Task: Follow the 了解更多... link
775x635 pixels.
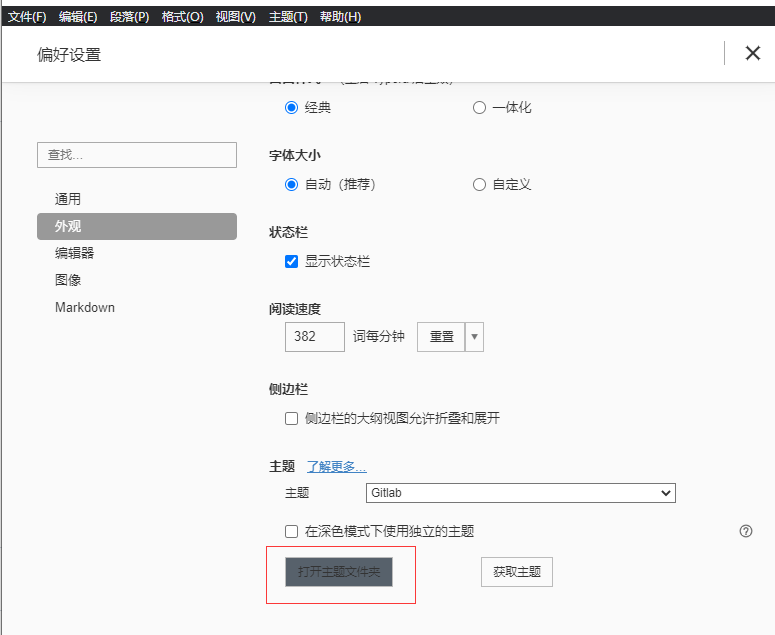Action: click(x=336, y=466)
